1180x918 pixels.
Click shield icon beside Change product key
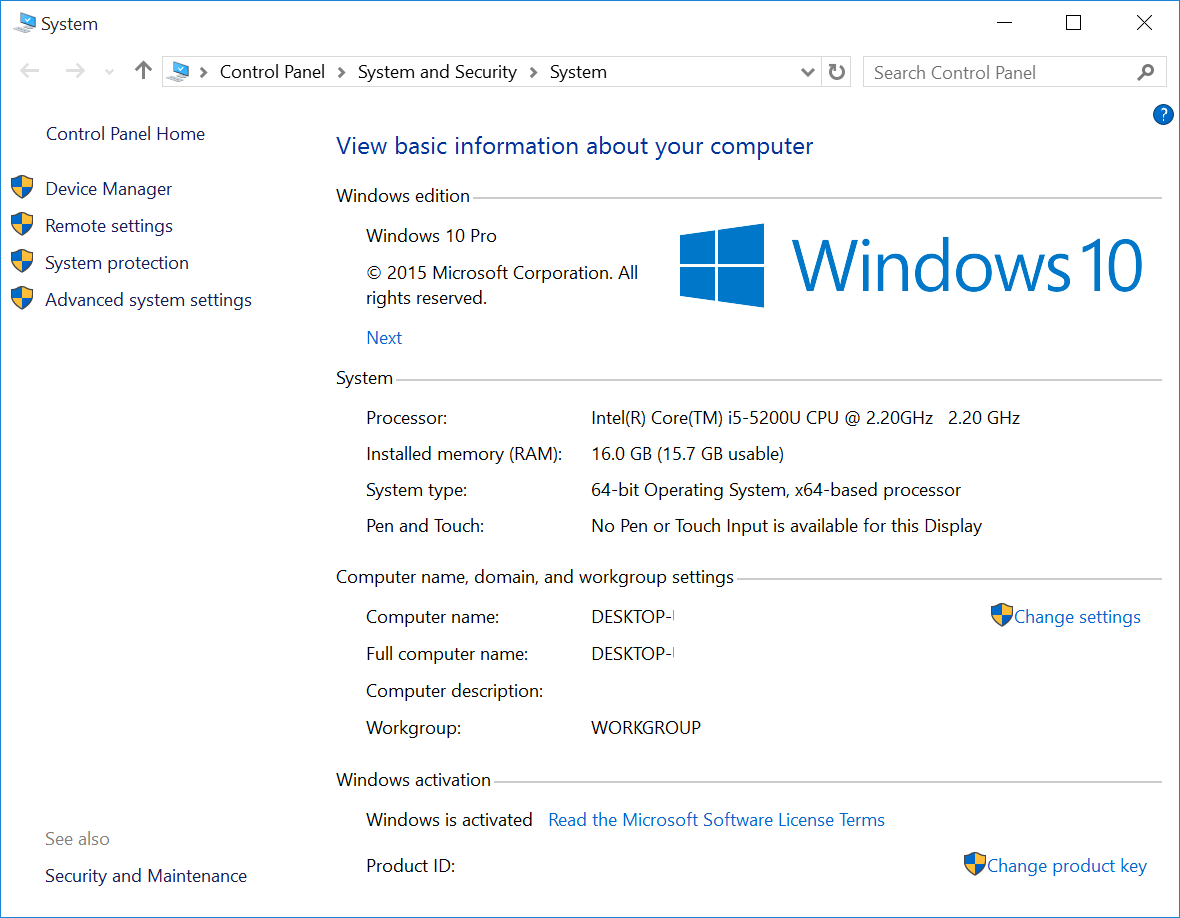[975, 864]
